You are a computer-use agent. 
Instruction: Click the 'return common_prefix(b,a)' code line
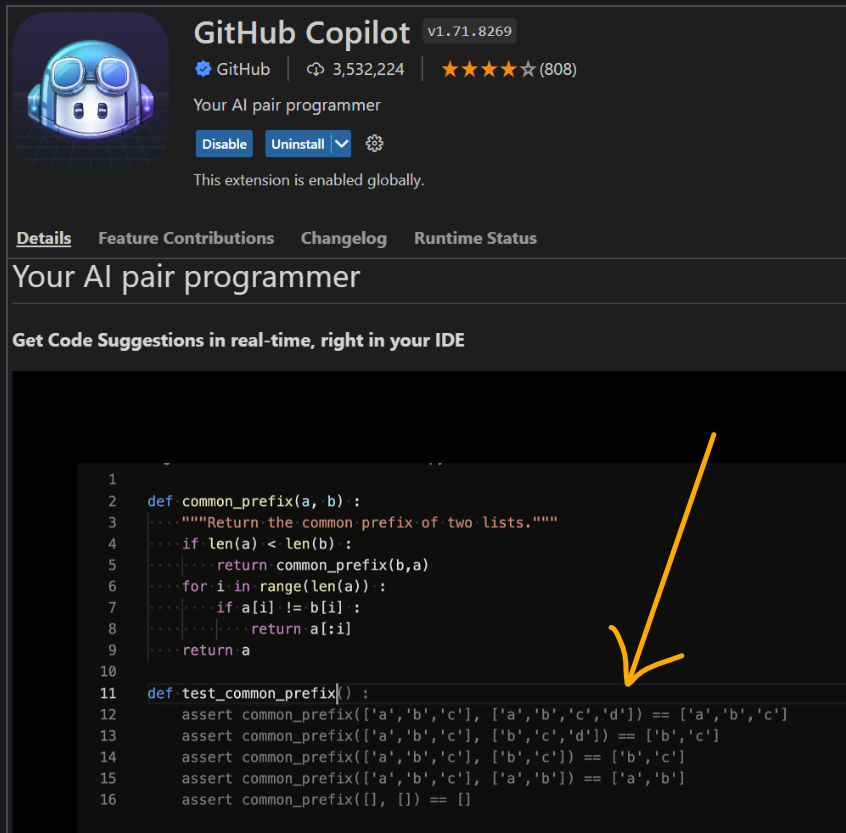(x=322, y=565)
